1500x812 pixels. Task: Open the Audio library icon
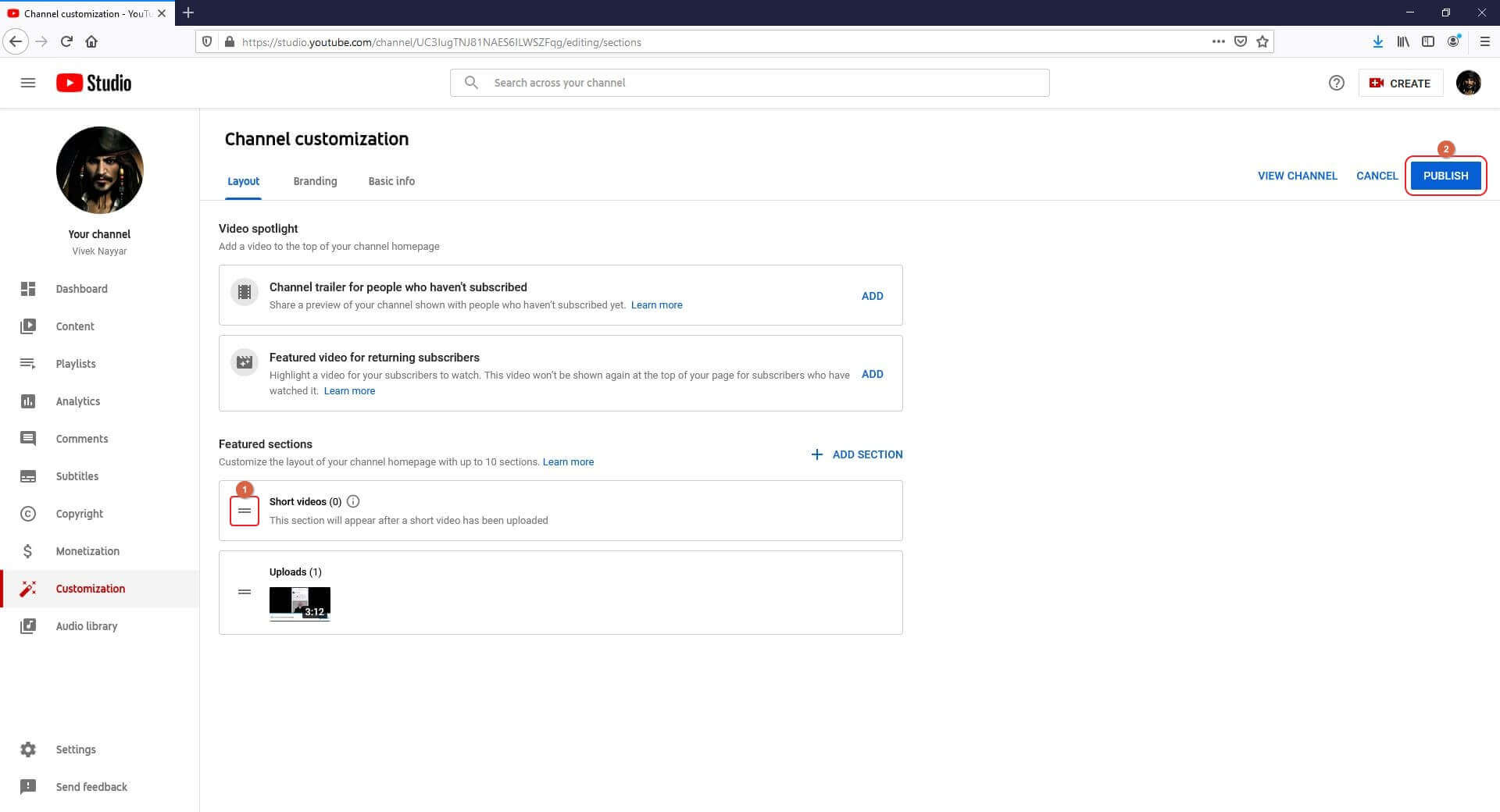28,626
